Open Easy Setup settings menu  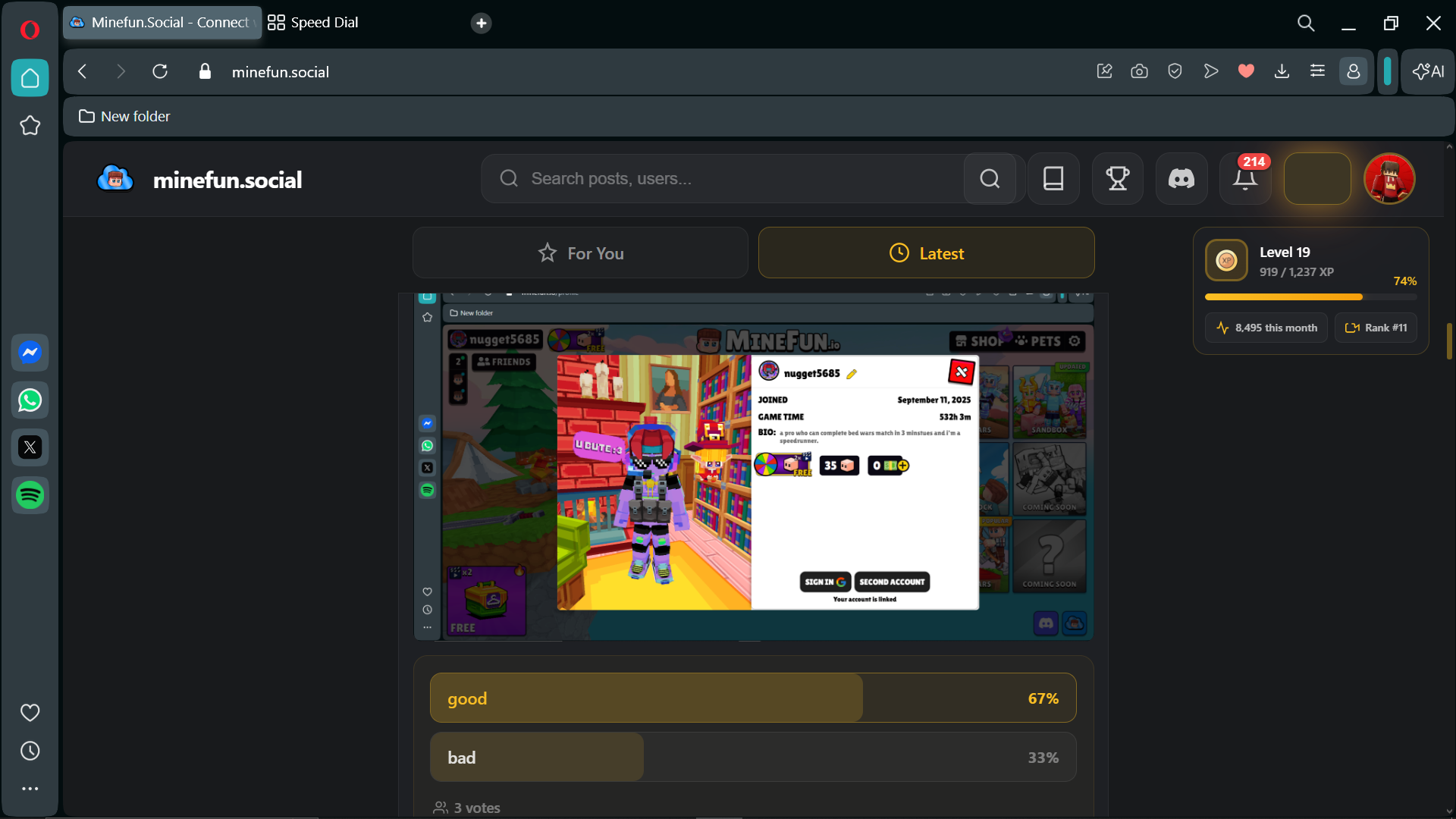point(1317,71)
